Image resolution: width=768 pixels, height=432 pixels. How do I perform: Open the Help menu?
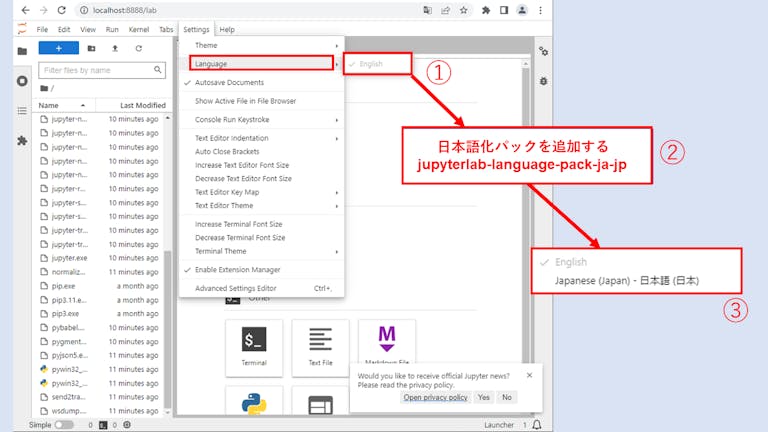point(227,29)
